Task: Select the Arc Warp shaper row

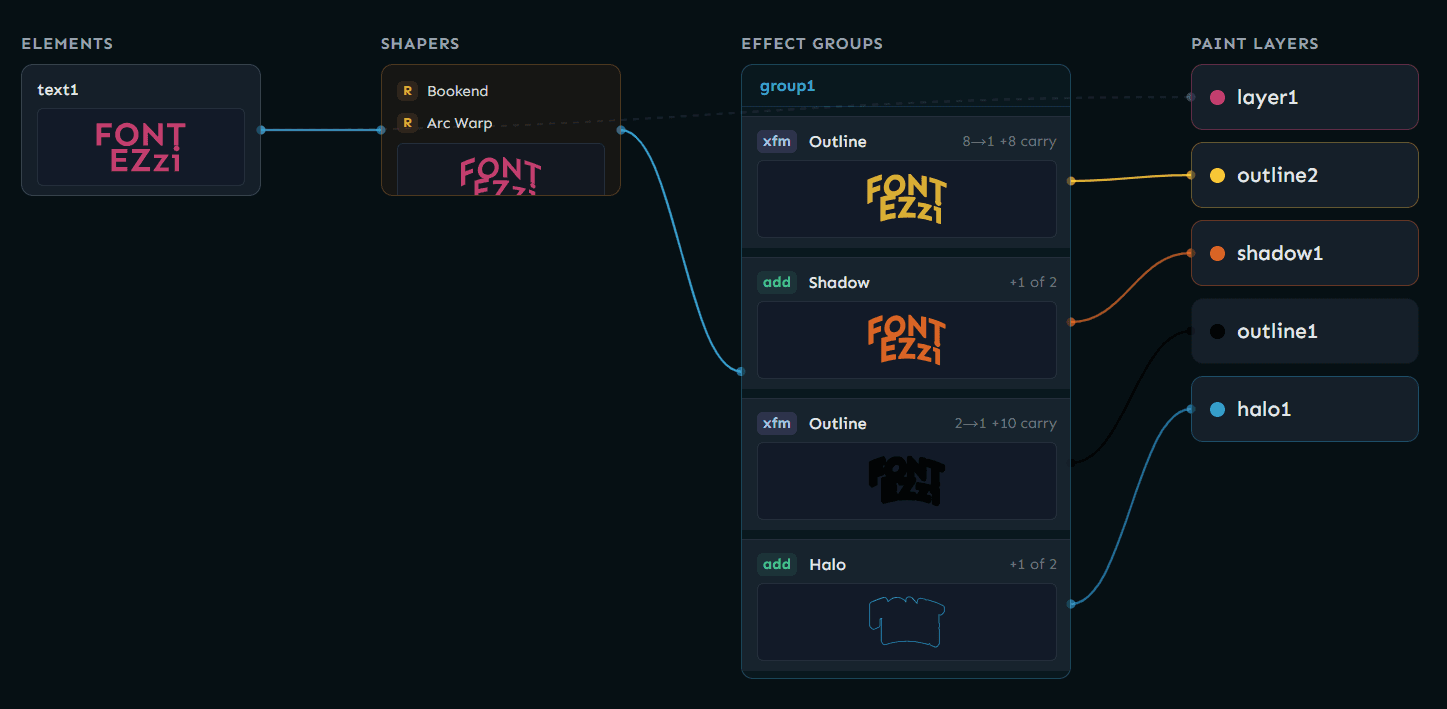Action: (501, 123)
